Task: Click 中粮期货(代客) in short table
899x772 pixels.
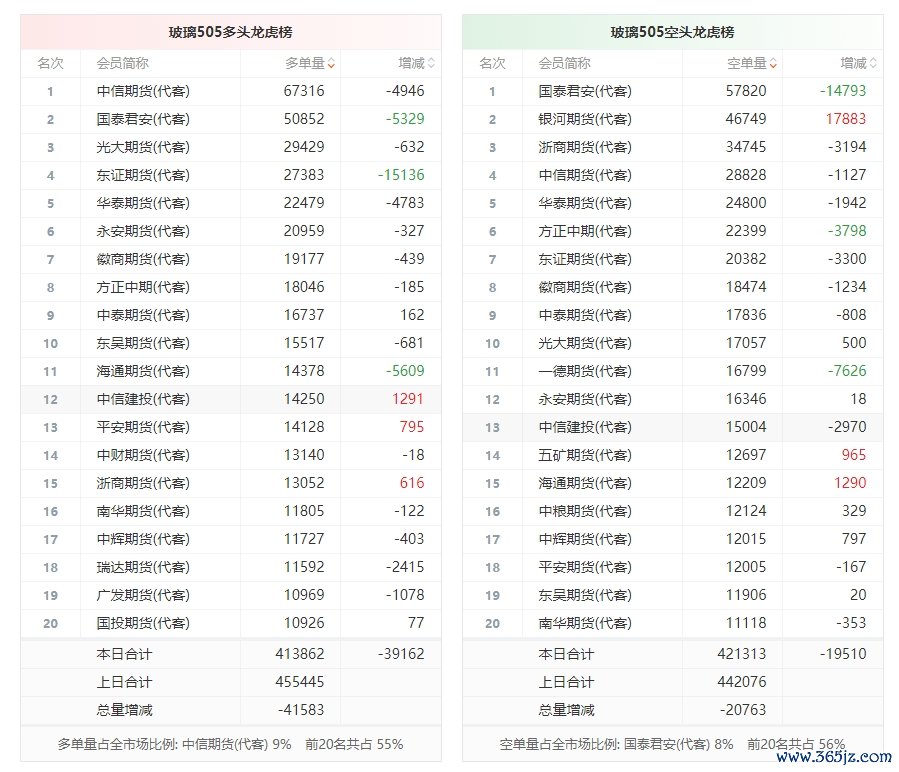Action: click(585, 512)
